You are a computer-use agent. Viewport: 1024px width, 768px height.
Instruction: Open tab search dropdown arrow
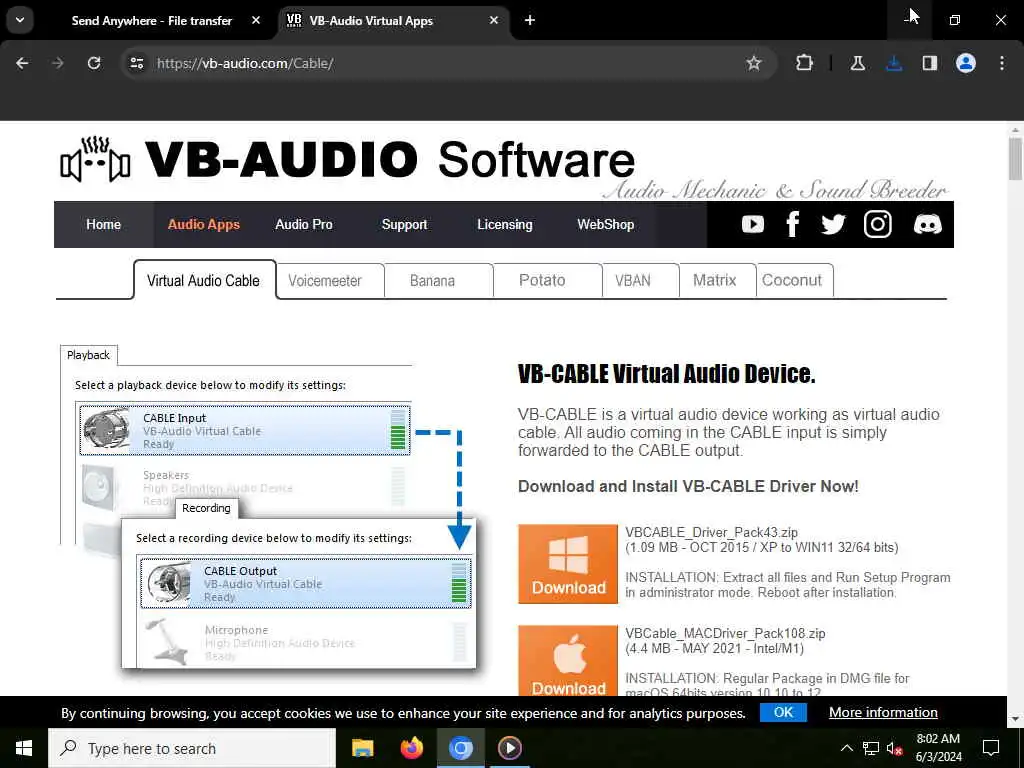tap(20, 20)
